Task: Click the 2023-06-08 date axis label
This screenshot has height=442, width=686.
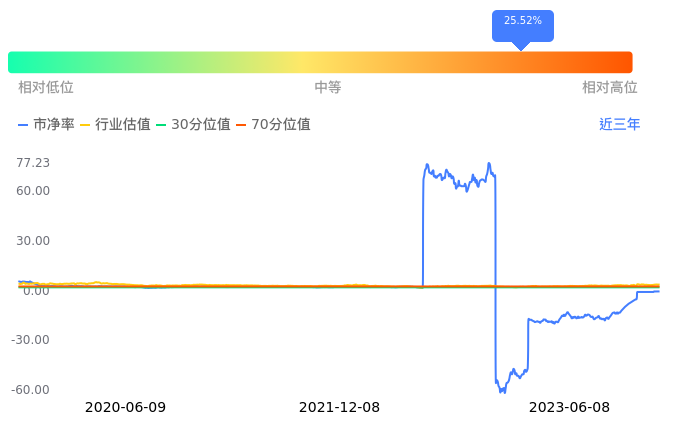Action: coord(569,408)
